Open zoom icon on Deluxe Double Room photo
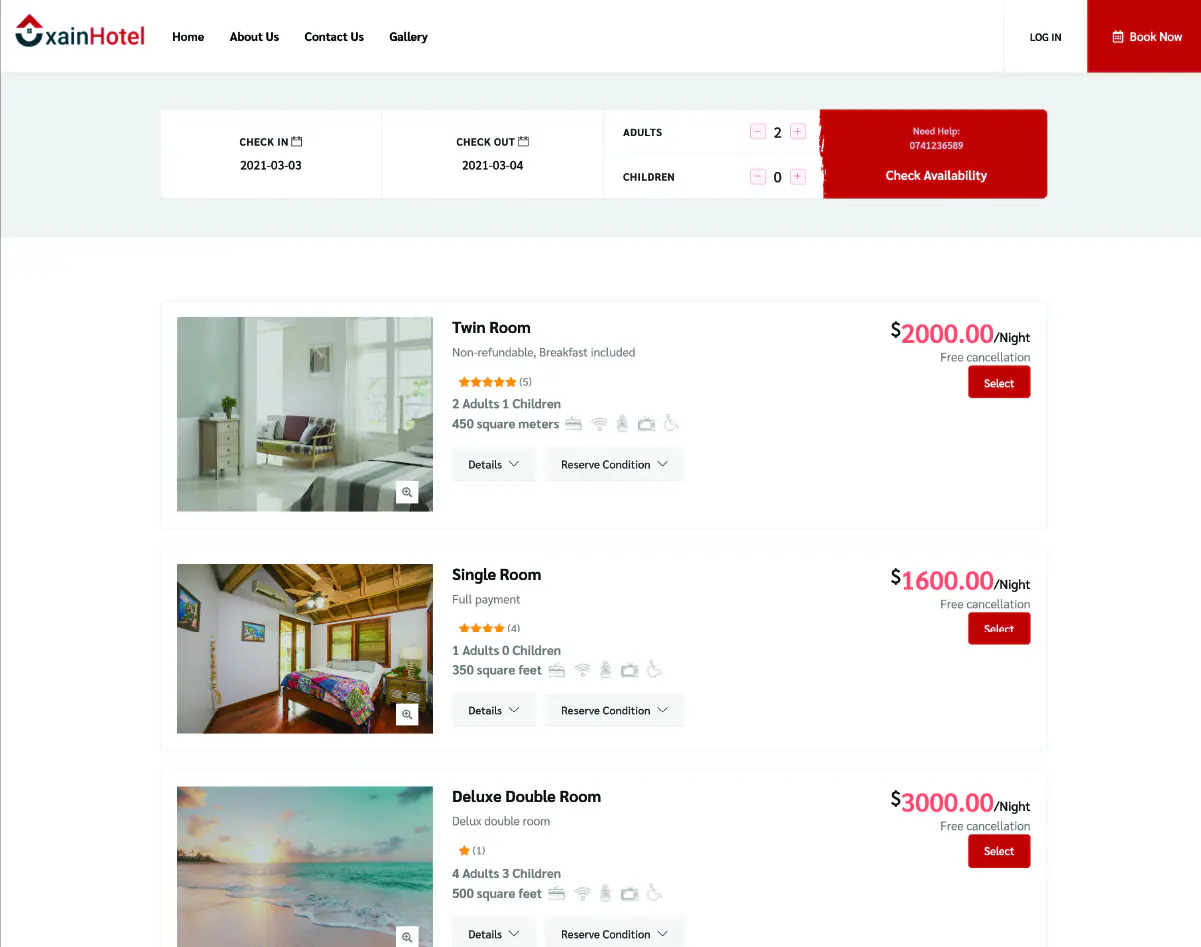 pyautogui.click(x=407, y=937)
